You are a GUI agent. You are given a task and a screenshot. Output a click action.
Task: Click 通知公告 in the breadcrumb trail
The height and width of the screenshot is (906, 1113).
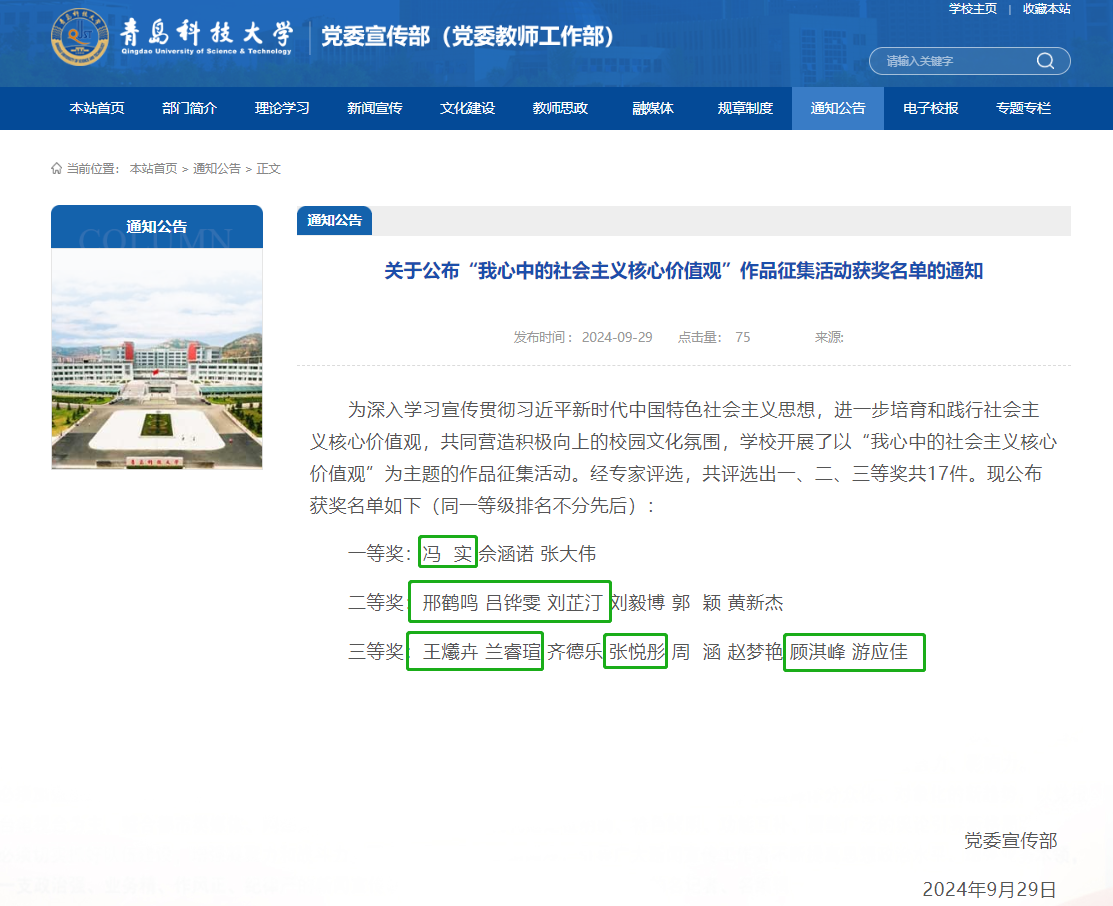pyautogui.click(x=217, y=169)
